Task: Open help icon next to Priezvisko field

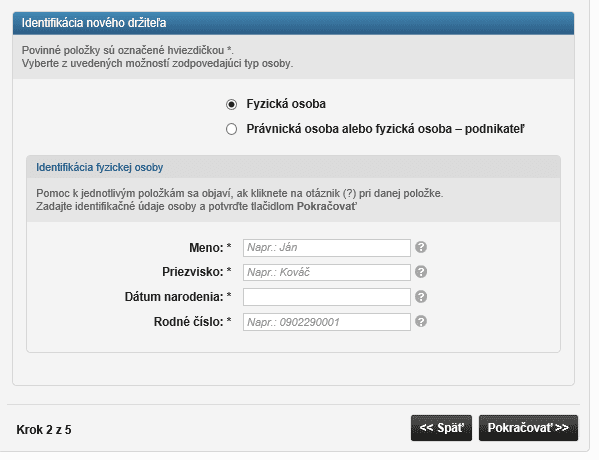Action: [x=421, y=272]
